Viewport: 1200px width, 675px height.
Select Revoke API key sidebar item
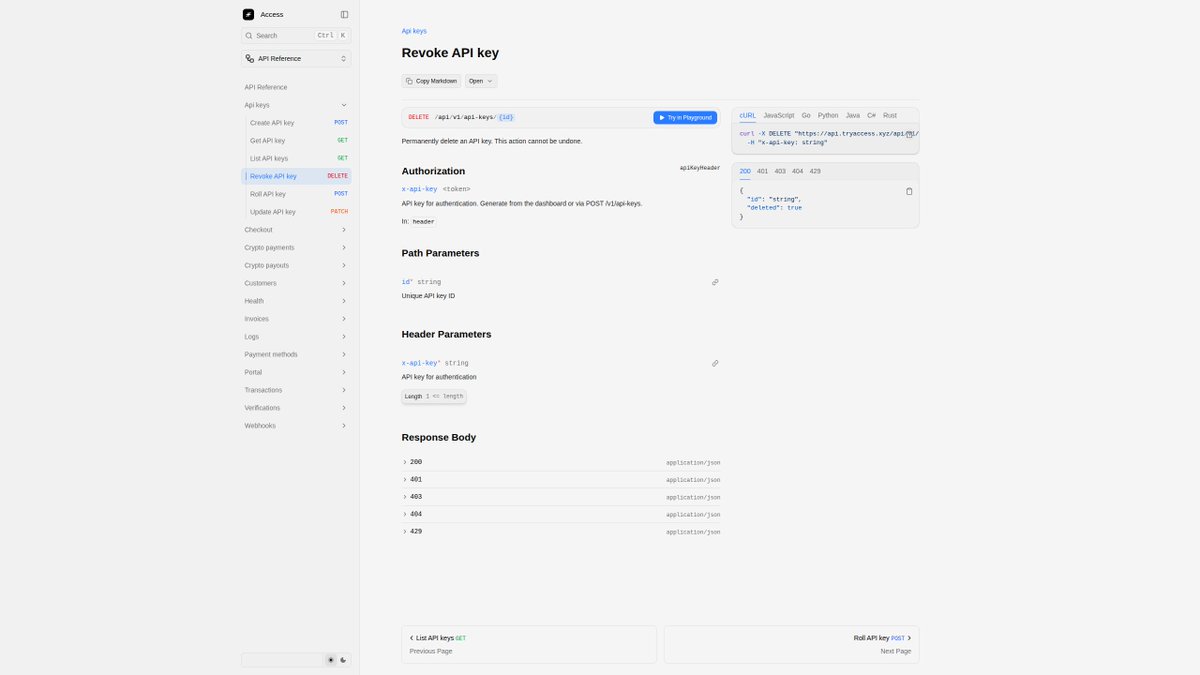pos(297,176)
